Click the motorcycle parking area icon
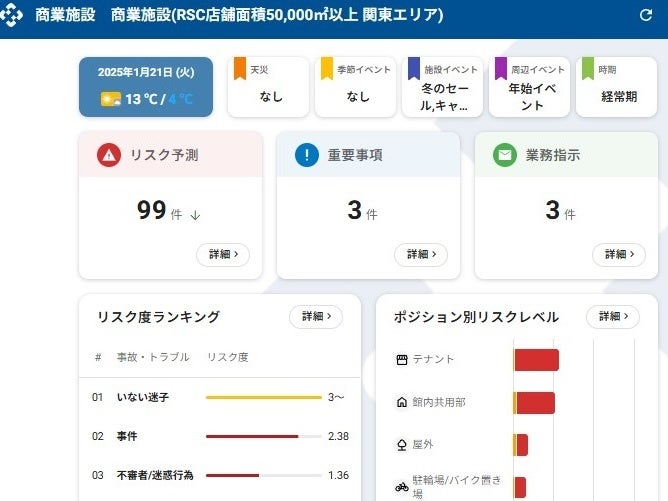 402,487
